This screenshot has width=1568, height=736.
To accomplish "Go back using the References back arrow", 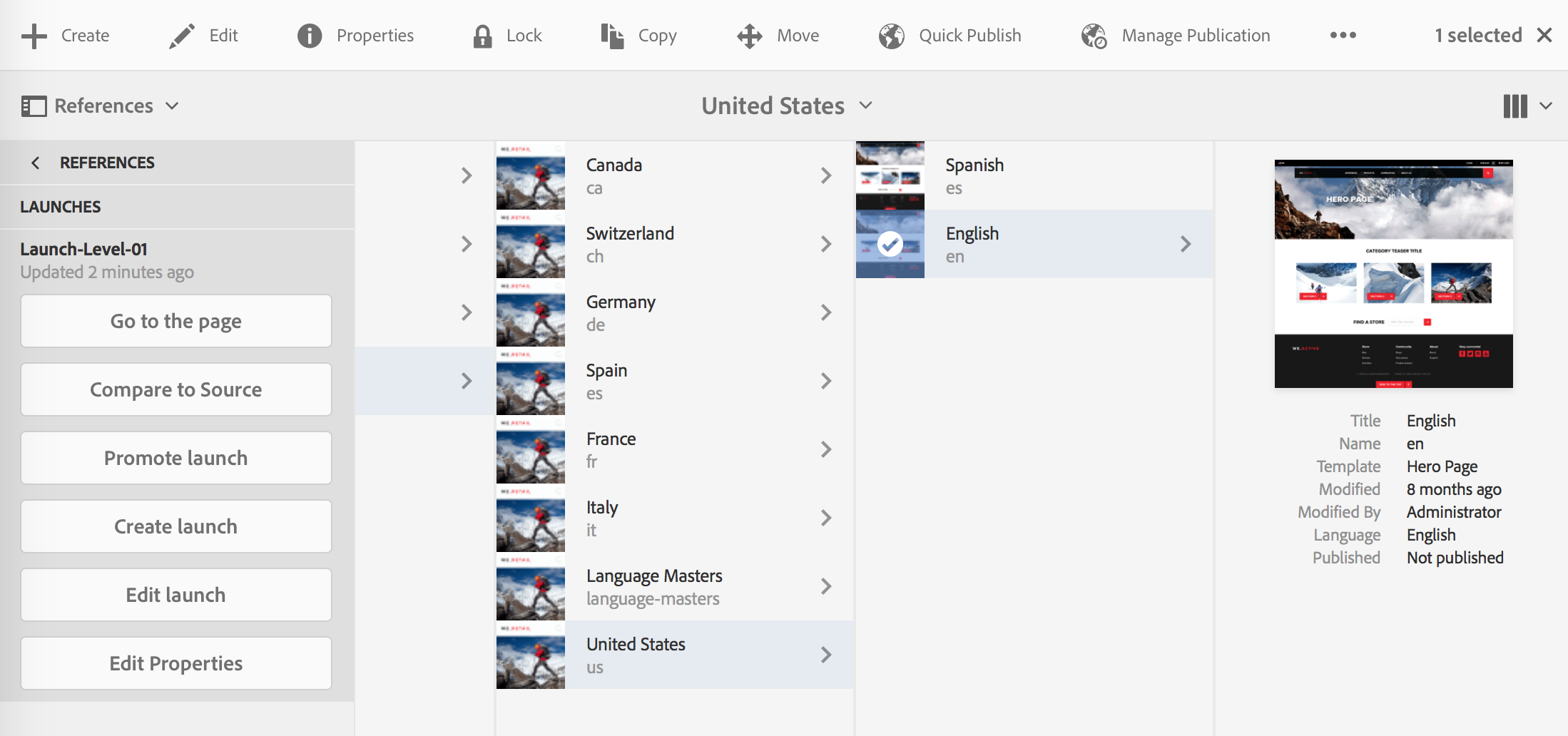I will [x=36, y=163].
